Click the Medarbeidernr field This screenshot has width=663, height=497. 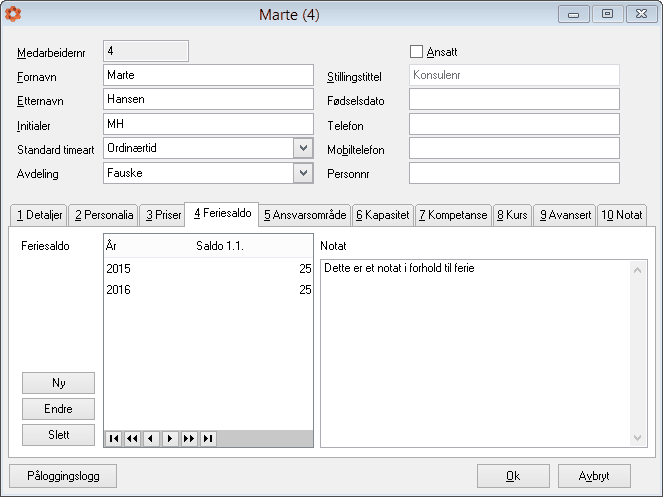pyautogui.click(x=146, y=51)
